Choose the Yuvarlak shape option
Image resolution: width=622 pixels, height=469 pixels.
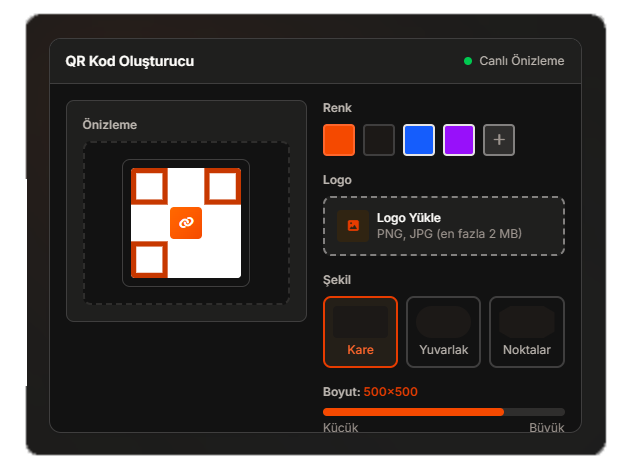point(443,332)
